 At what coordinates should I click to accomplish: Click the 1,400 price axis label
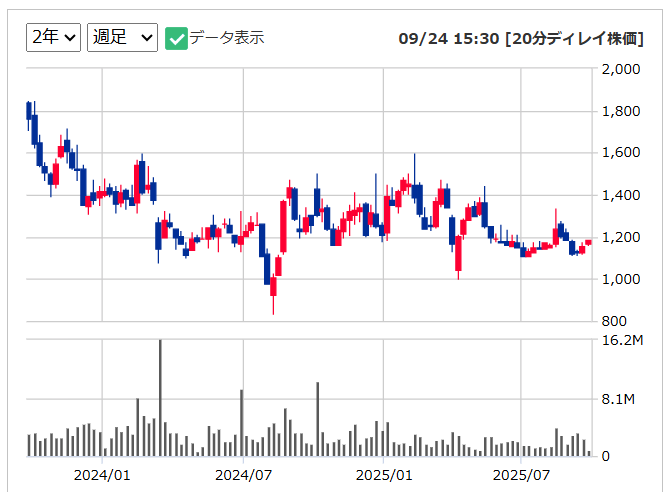[x=620, y=195]
